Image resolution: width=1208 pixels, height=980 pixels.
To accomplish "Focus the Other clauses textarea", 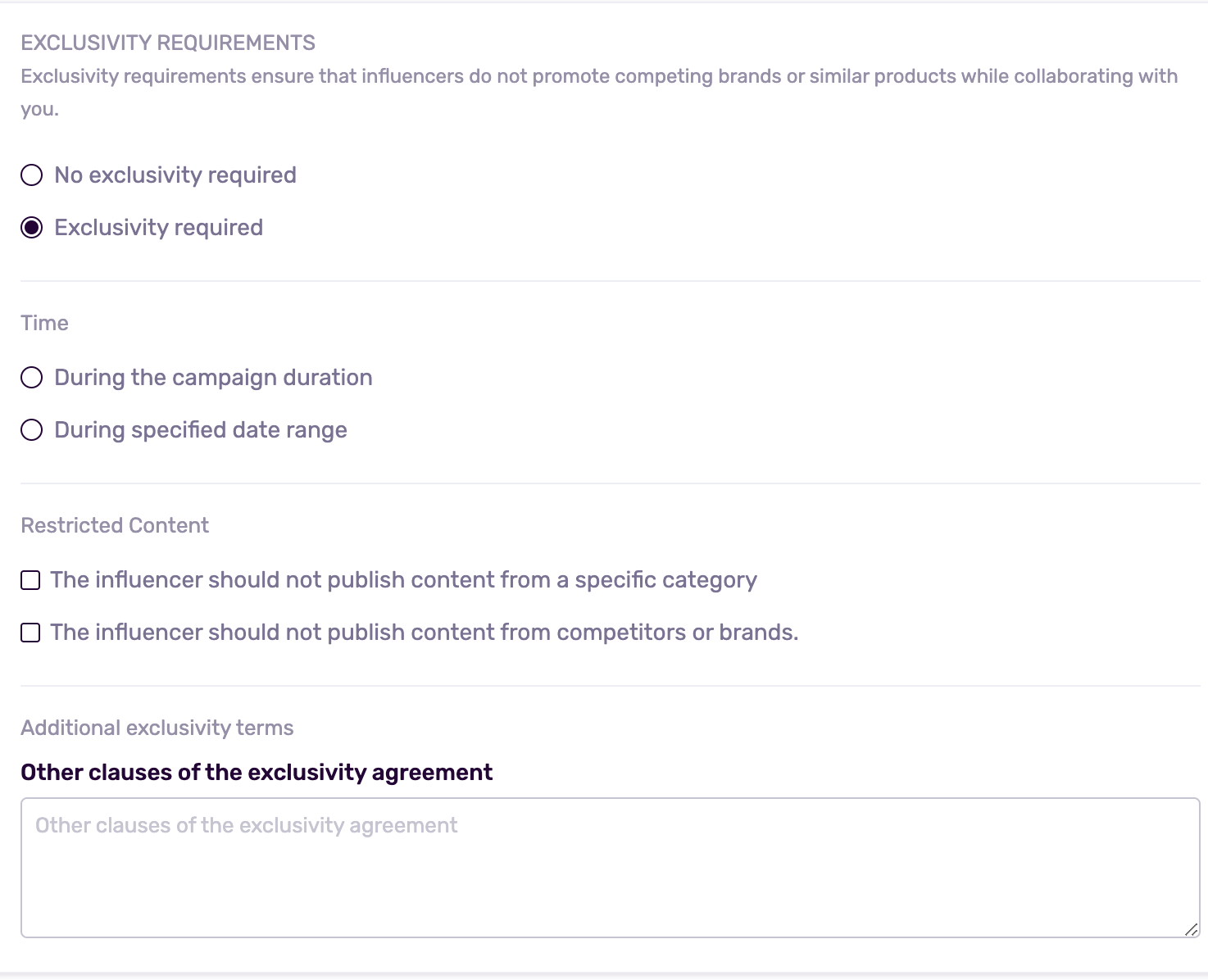I will coord(611,868).
